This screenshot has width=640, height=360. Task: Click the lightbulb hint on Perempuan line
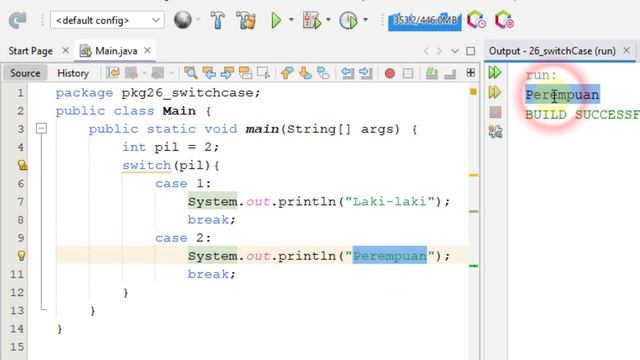[x=22, y=256]
